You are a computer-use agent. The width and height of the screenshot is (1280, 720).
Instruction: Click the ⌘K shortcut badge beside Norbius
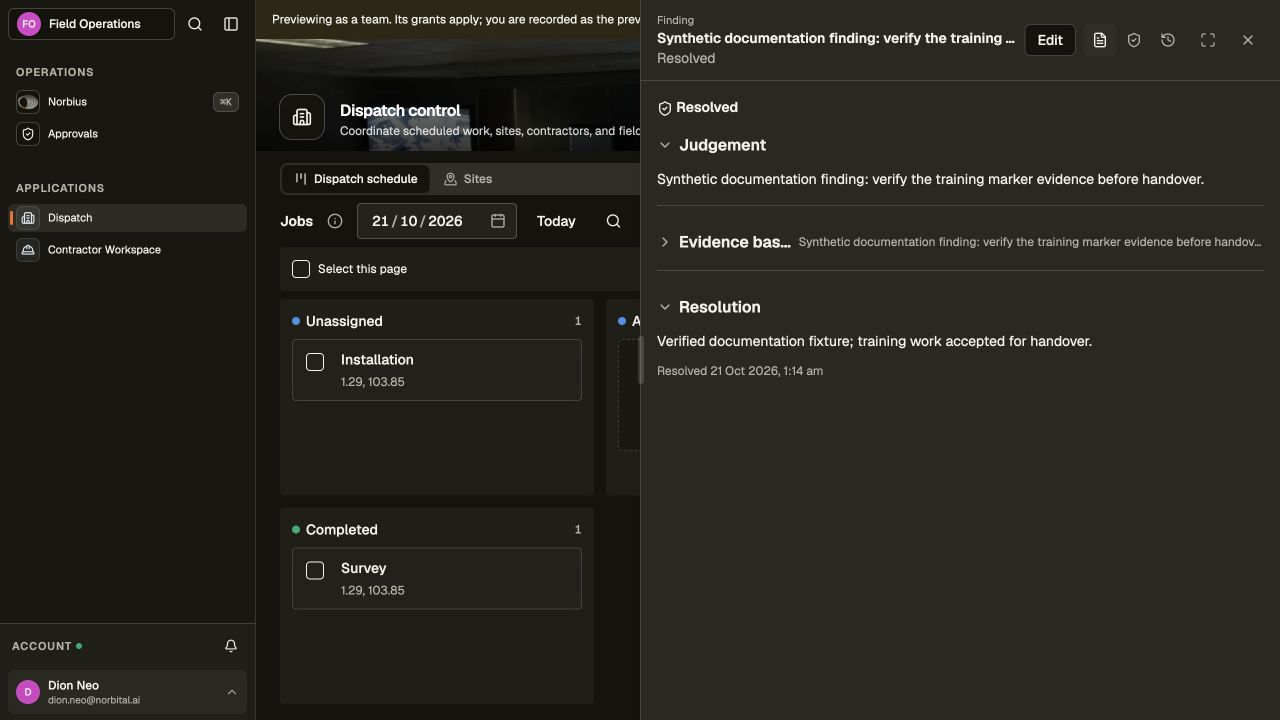pos(226,102)
